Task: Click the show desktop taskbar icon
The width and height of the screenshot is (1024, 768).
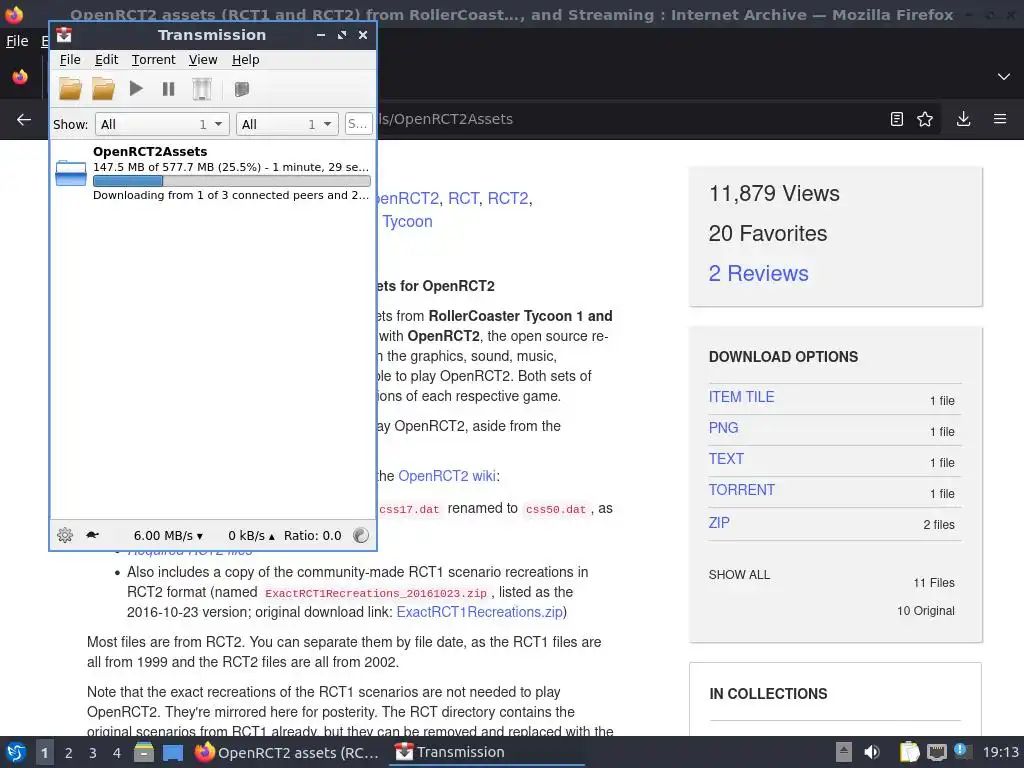Action: point(173,752)
